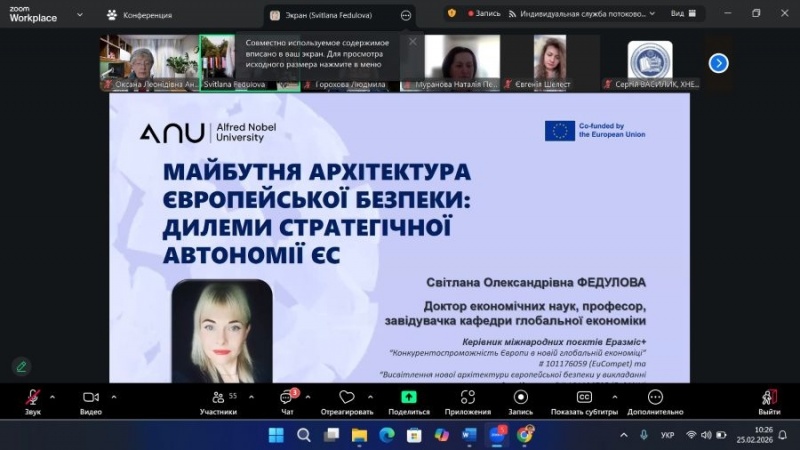
Task: Open the Чат chat panel
Action: [x=288, y=397]
